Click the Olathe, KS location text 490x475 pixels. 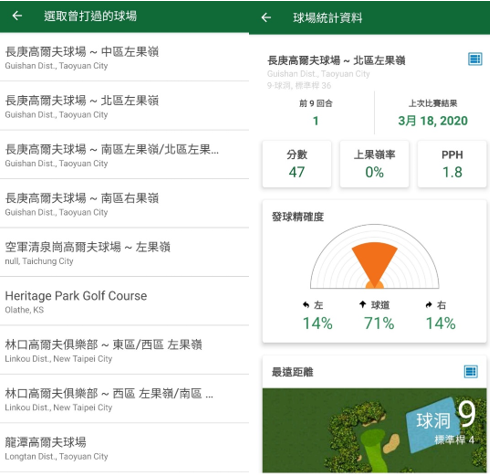tap(24, 310)
